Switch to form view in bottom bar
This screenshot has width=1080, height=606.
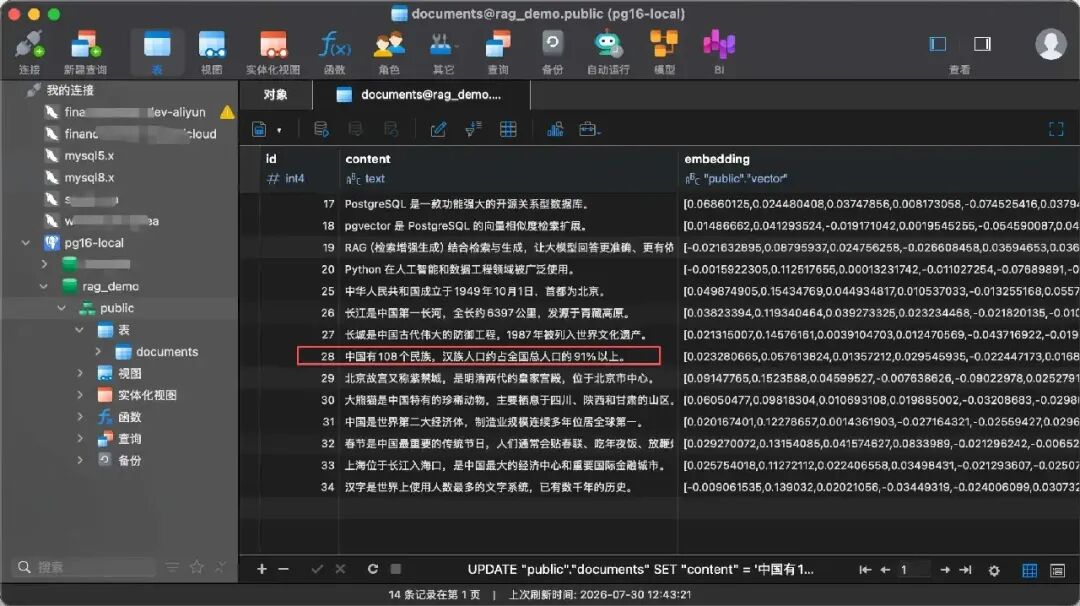pos(1057,570)
